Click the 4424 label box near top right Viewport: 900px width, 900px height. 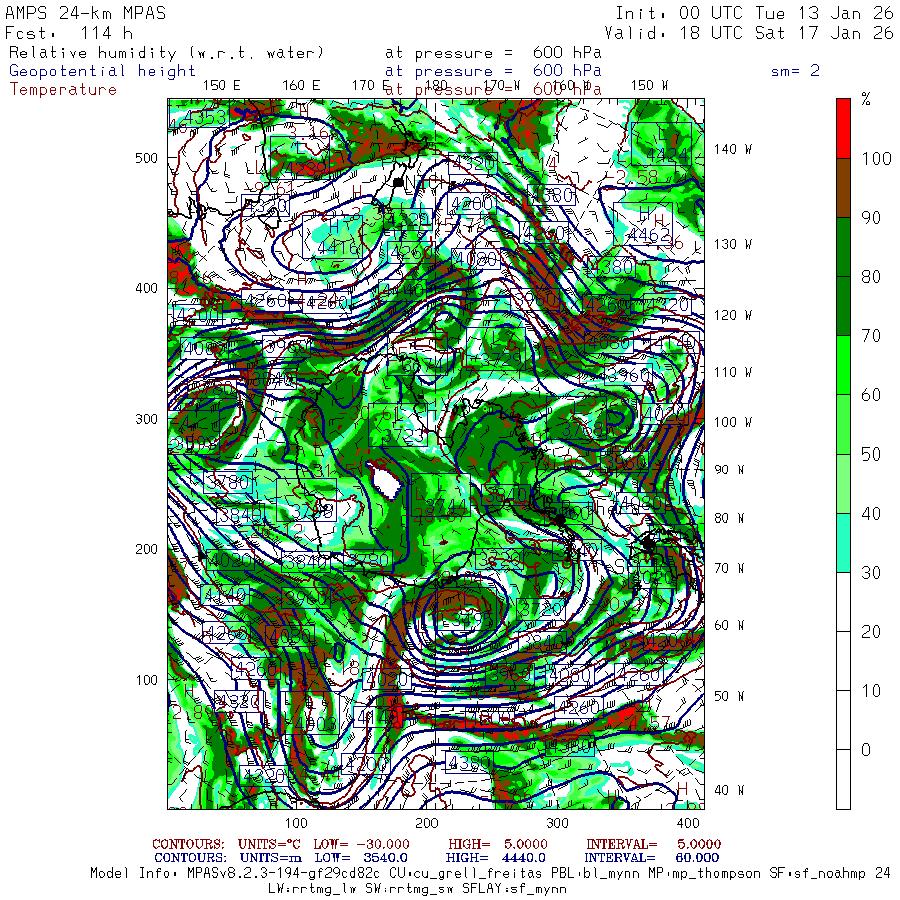point(661,143)
